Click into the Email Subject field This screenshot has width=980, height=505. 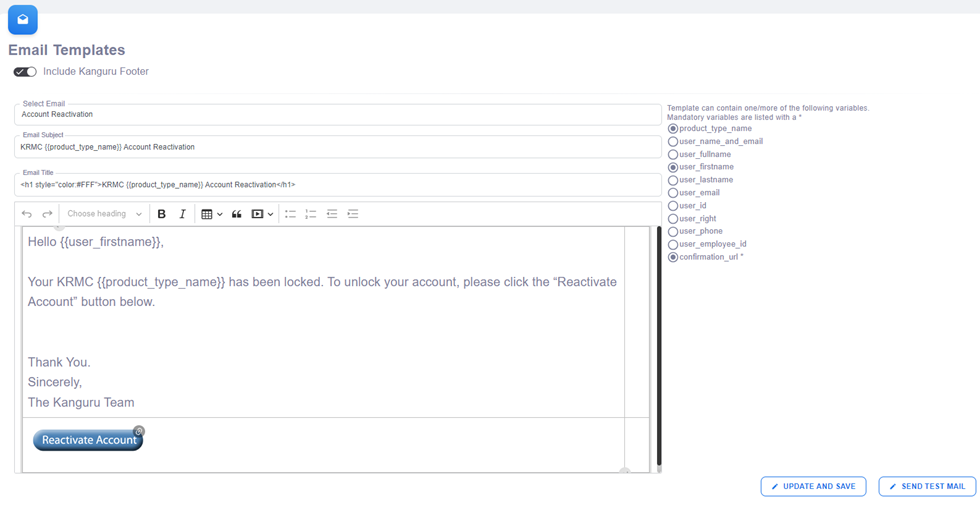337,147
